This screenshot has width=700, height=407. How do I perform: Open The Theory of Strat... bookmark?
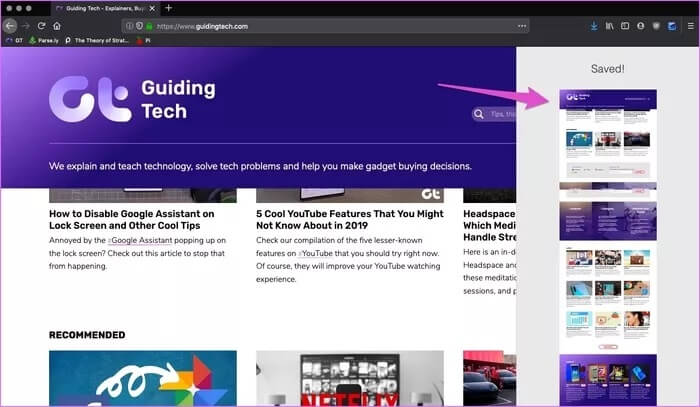[x=97, y=40]
